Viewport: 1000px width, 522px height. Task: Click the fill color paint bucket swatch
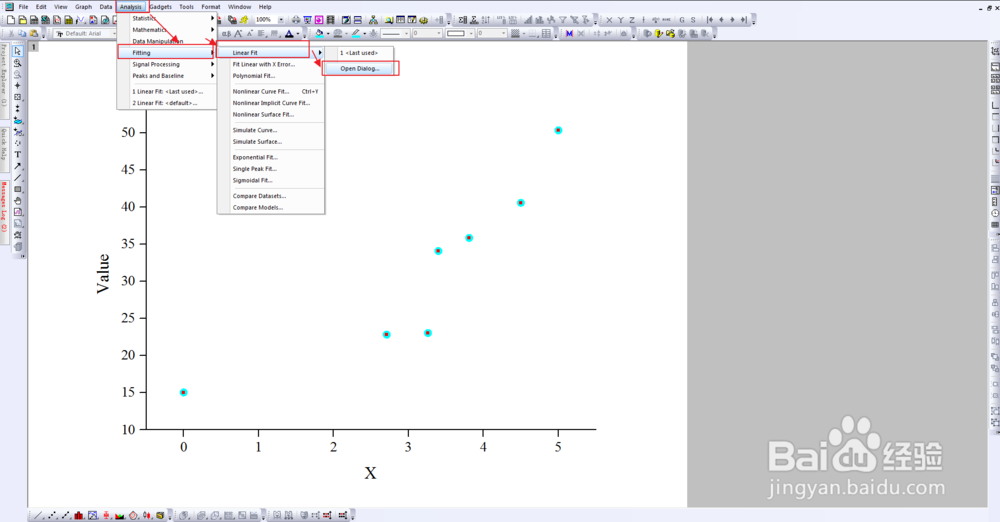320,33
